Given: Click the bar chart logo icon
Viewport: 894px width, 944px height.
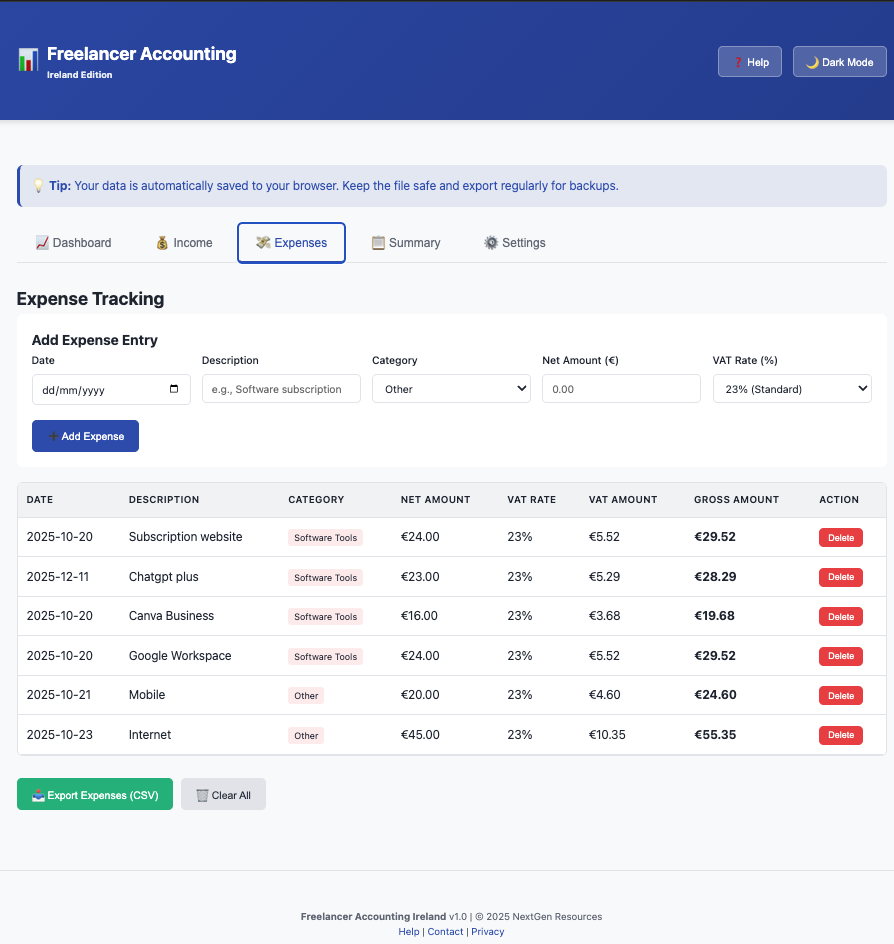Looking at the screenshot, I should [28, 60].
